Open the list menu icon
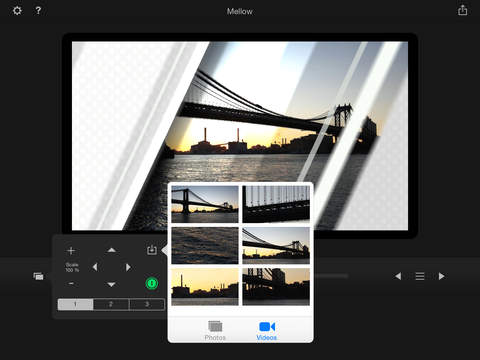This screenshot has width=480, height=360. [420, 276]
